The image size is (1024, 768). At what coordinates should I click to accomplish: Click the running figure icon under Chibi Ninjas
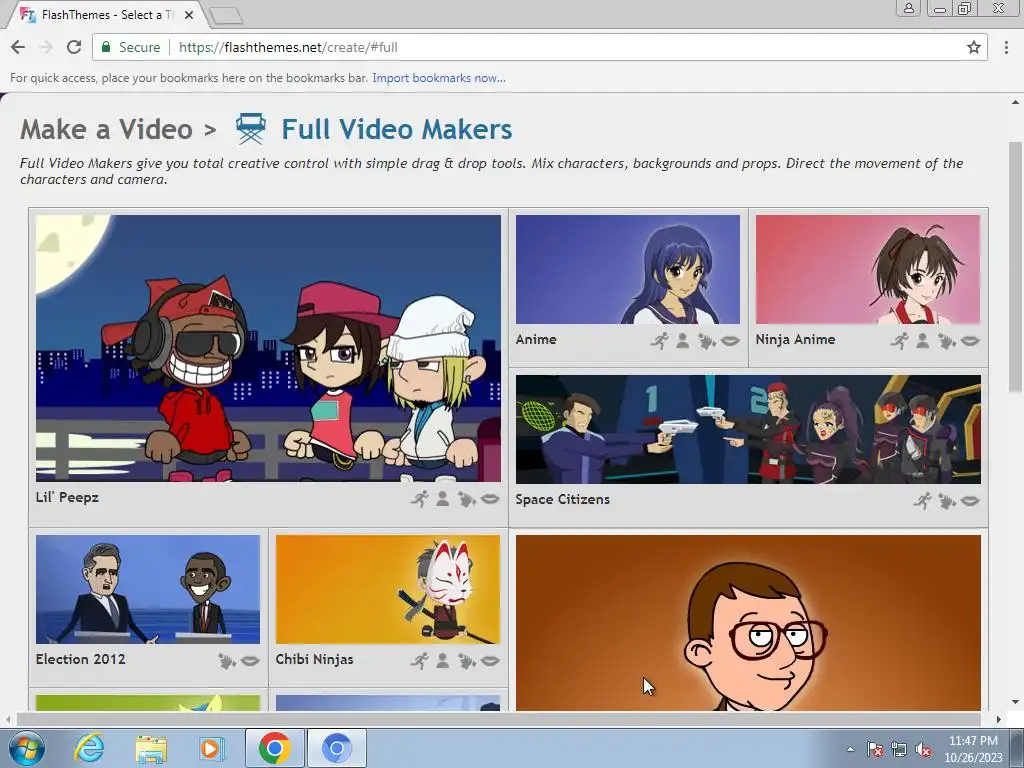point(420,661)
